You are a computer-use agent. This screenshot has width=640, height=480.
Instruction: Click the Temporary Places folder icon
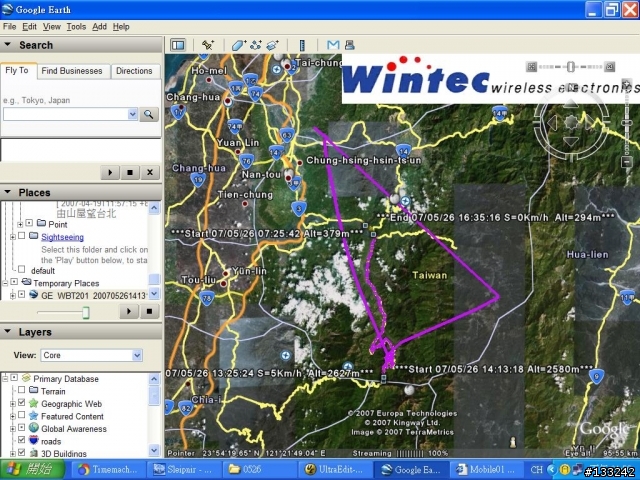[27, 282]
